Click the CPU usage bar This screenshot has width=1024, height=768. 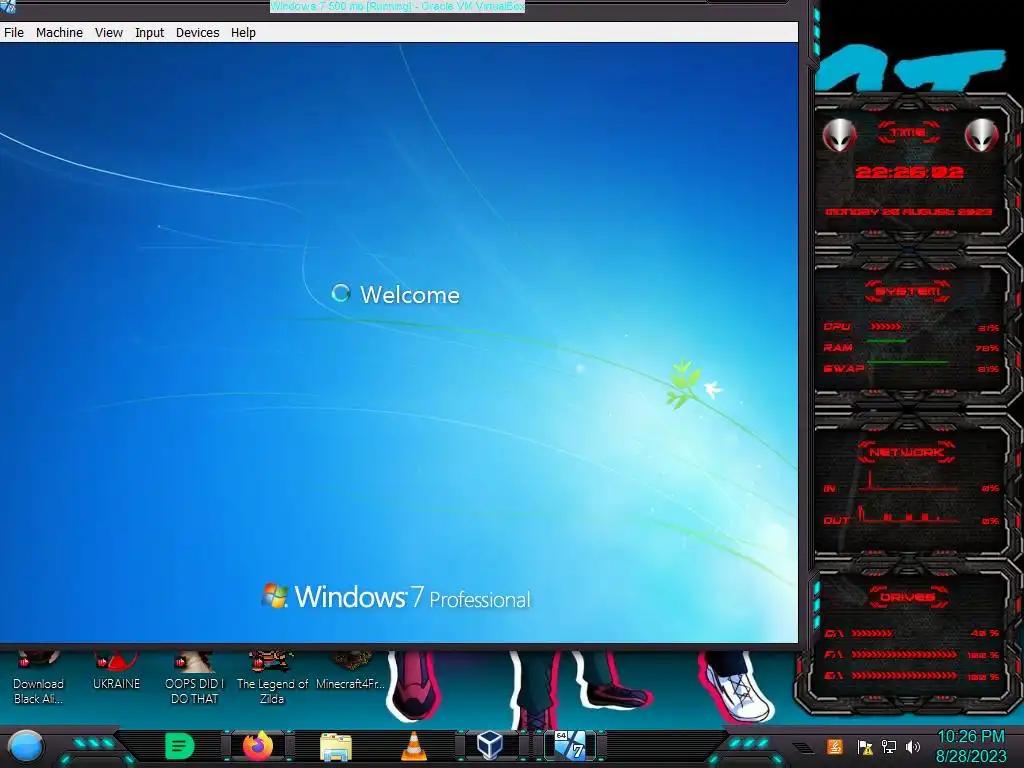886,327
